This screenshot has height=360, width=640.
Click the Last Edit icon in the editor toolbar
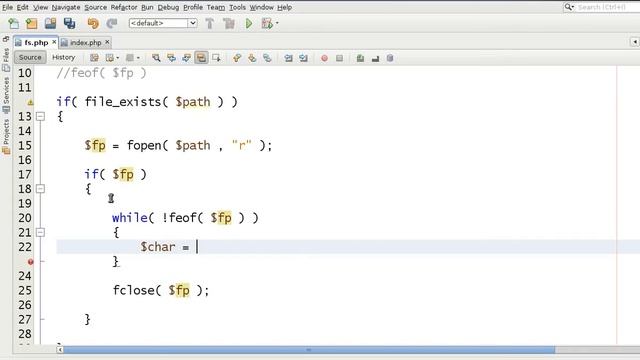(x=94, y=58)
